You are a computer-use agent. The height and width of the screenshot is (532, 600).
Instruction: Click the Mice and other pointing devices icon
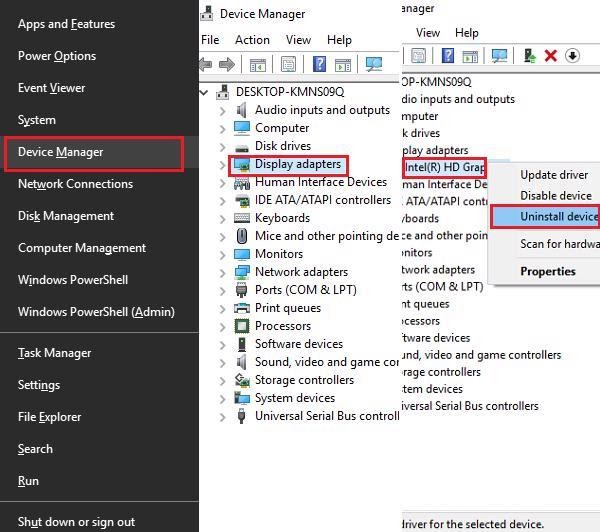[x=242, y=236]
